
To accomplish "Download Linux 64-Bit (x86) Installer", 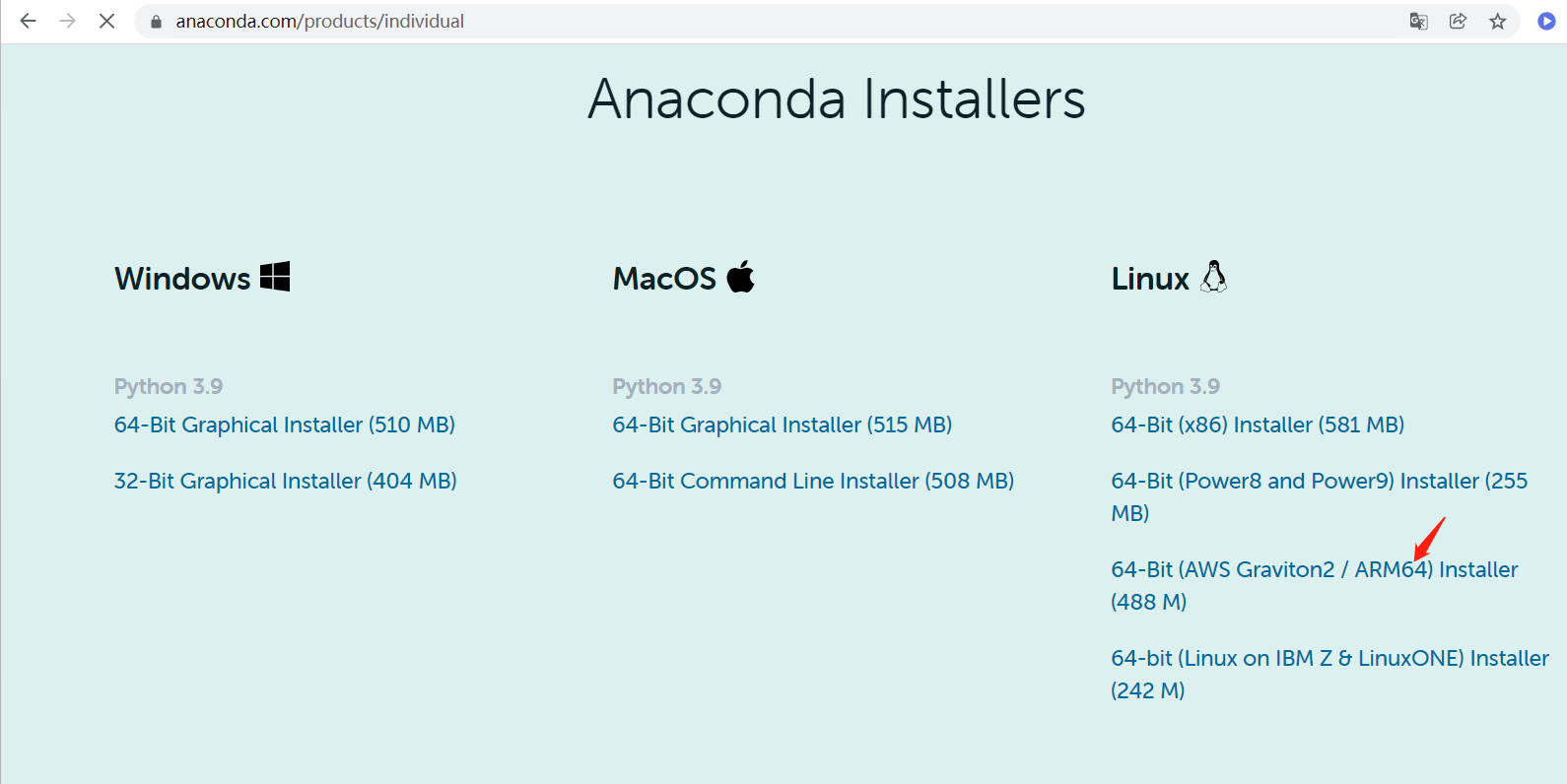I will pyautogui.click(x=1257, y=425).
